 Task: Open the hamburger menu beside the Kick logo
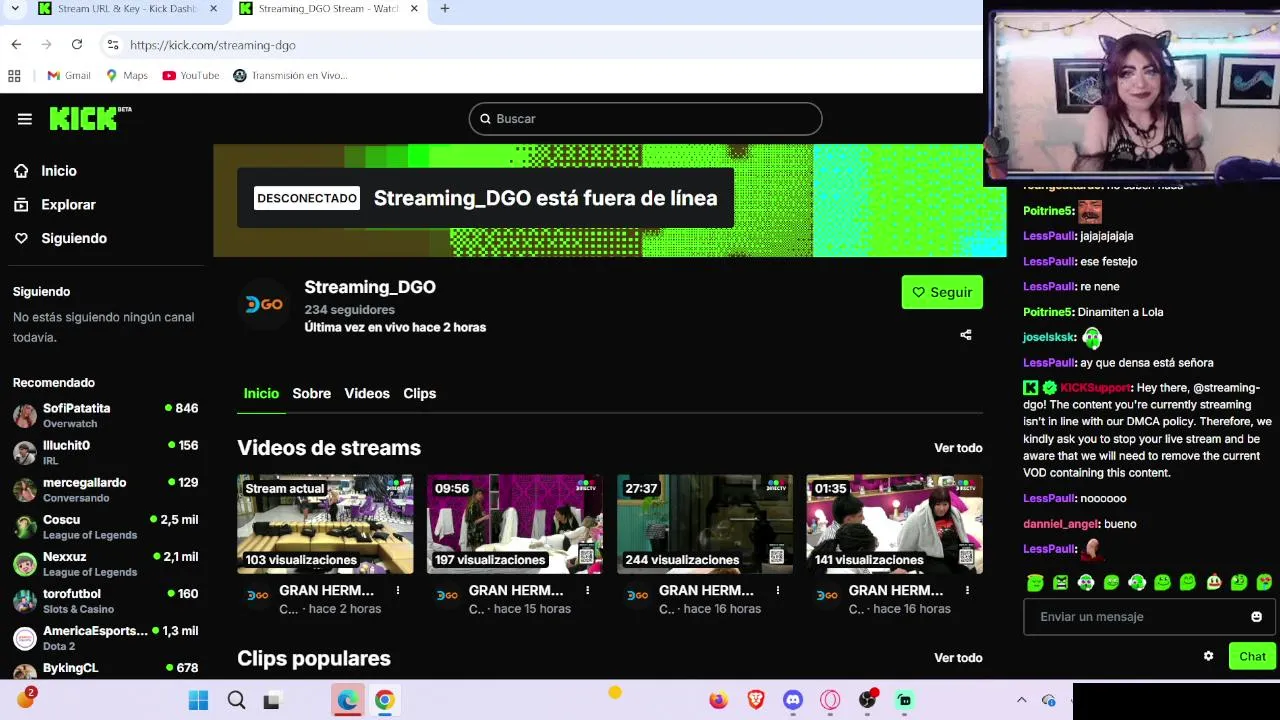click(25, 119)
